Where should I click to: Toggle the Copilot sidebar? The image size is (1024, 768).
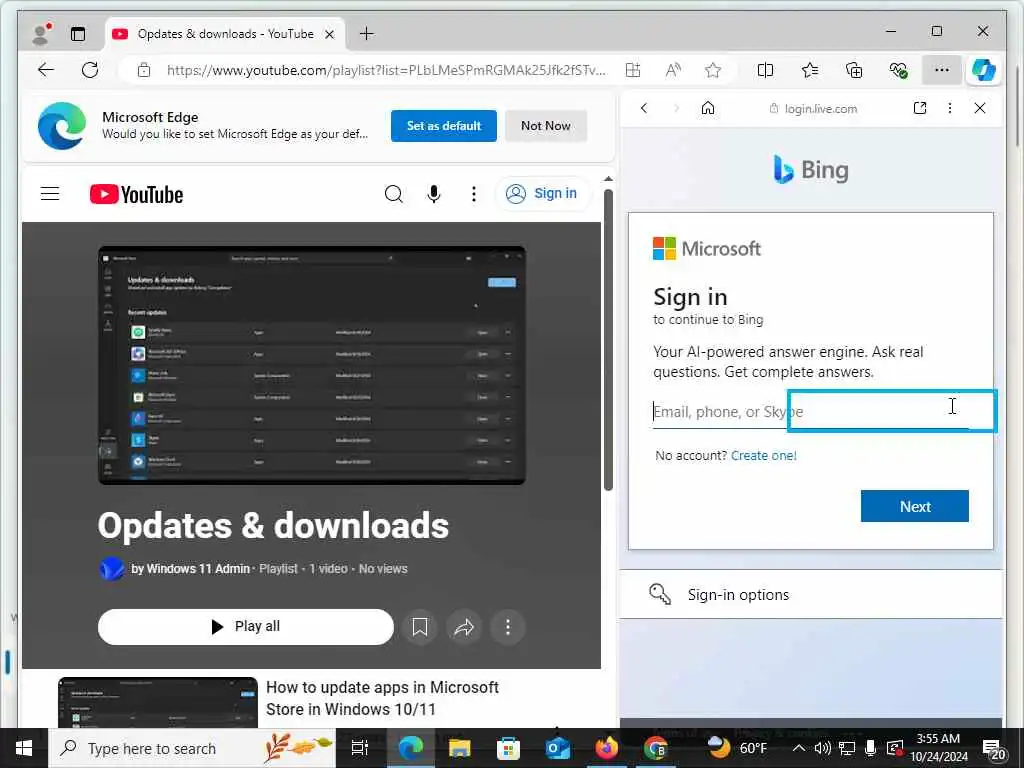[984, 70]
